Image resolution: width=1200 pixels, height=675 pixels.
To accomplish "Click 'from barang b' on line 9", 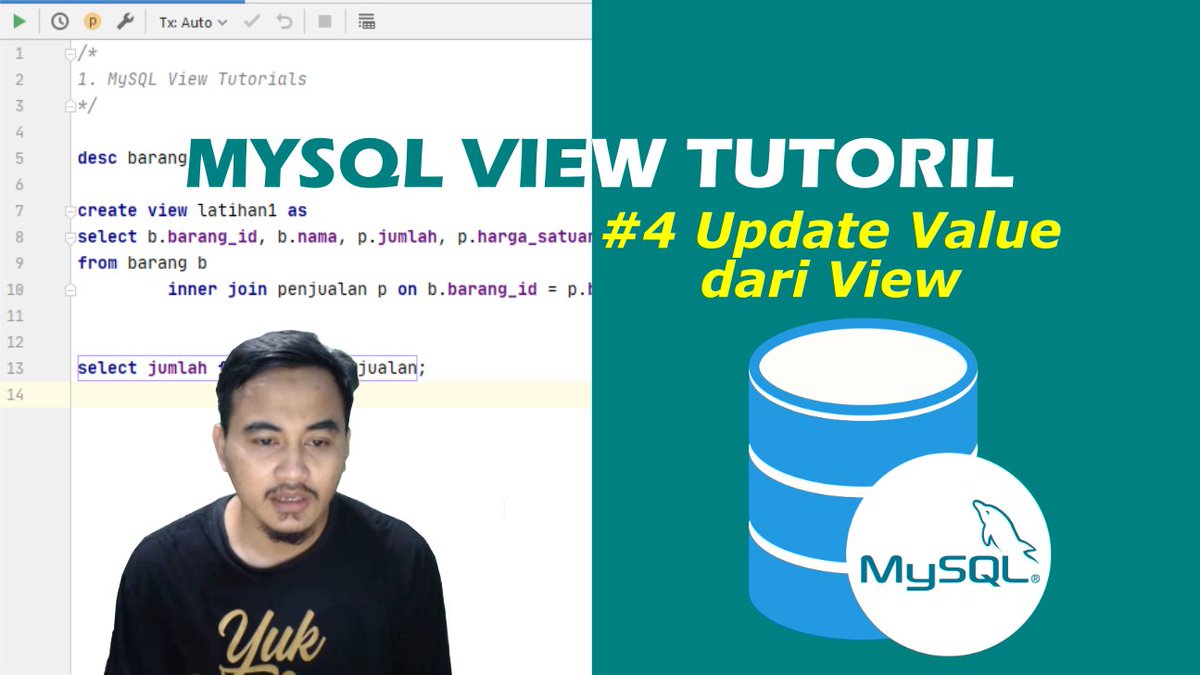I will (140, 264).
